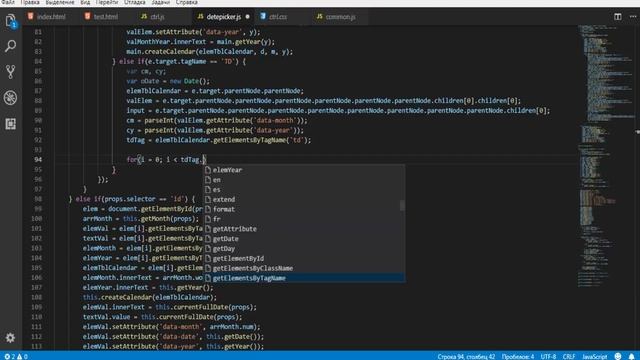
Task: Choose getElementById from autocomplete list
Action: 304,258
